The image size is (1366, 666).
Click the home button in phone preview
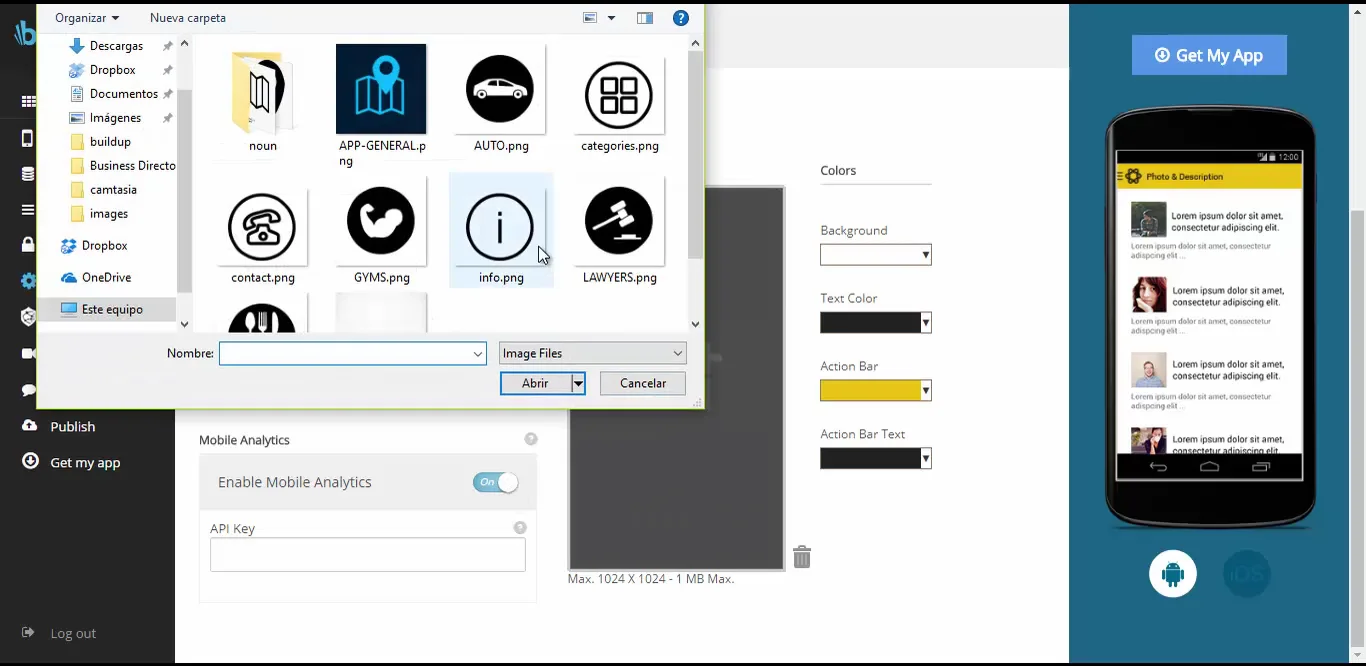1209,467
